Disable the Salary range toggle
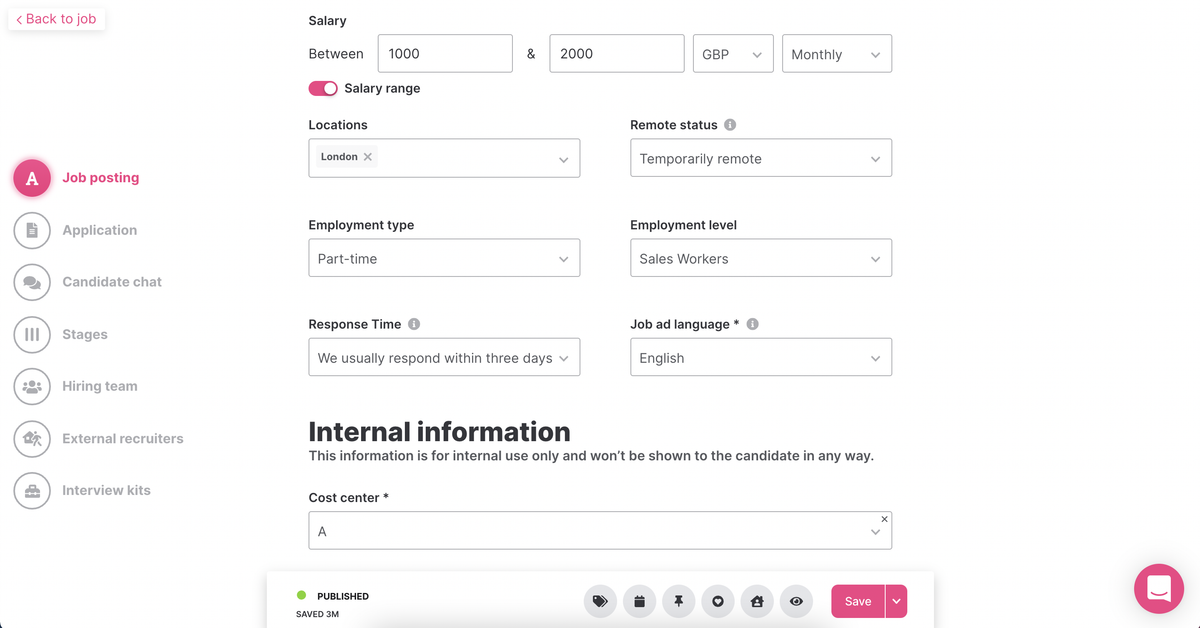Image resolution: width=1200 pixels, height=628 pixels. click(323, 88)
